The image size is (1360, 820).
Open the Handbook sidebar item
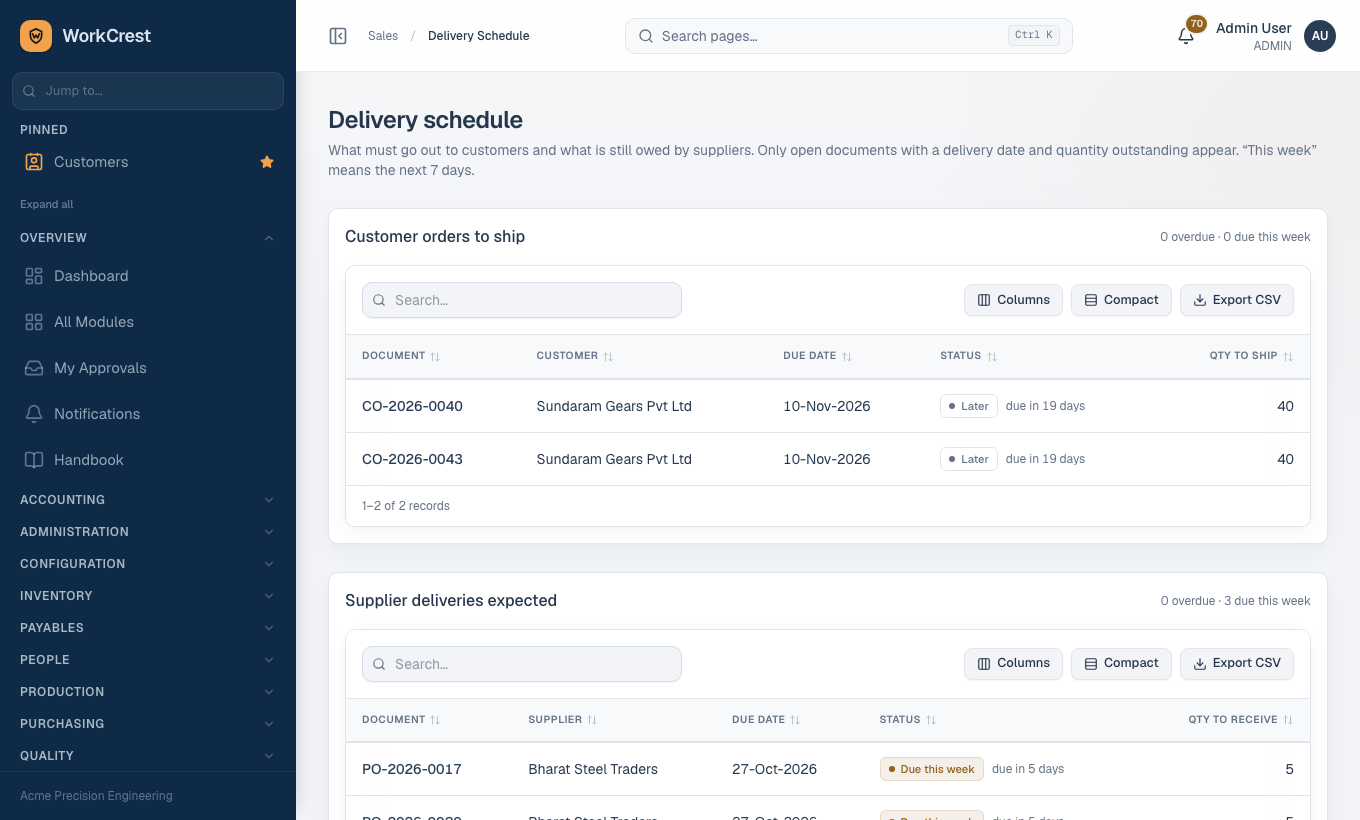pyautogui.click(x=148, y=460)
